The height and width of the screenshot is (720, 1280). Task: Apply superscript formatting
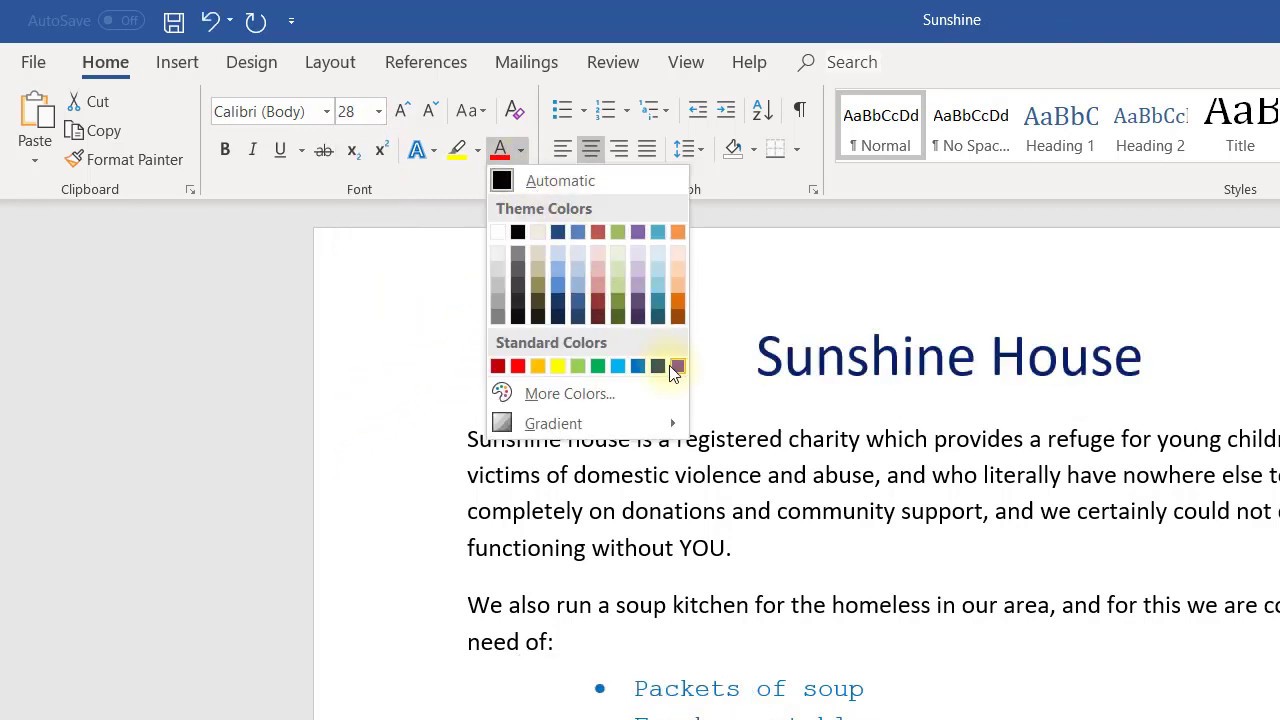pyautogui.click(x=381, y=150)
